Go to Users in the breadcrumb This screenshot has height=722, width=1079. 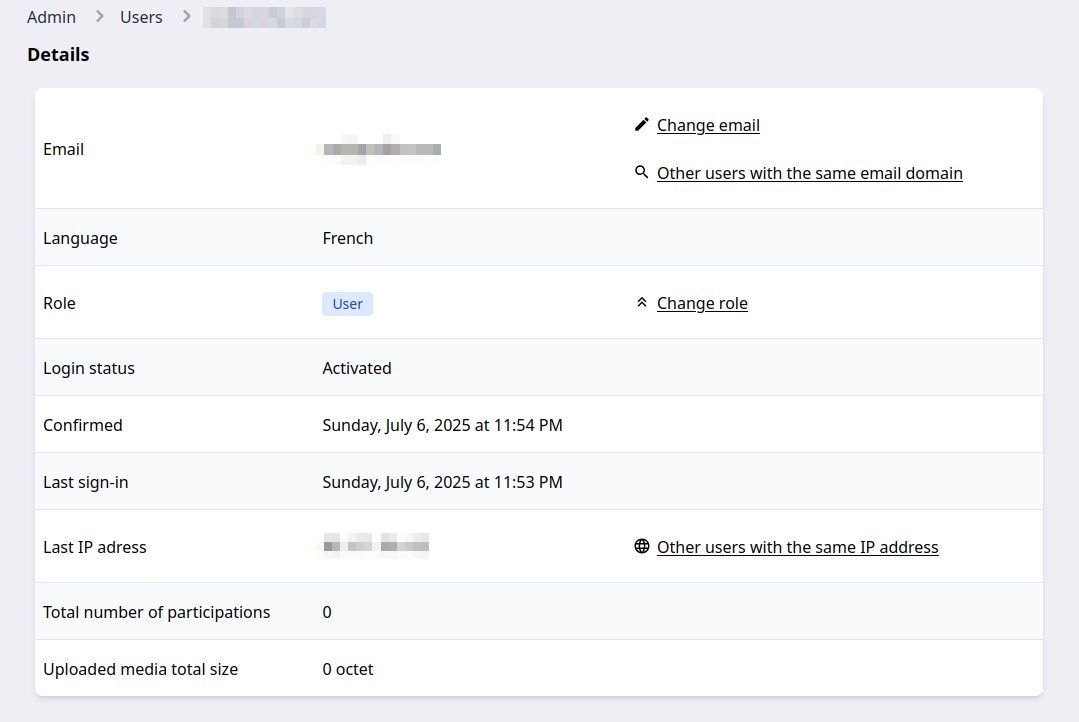pos(141,17)
